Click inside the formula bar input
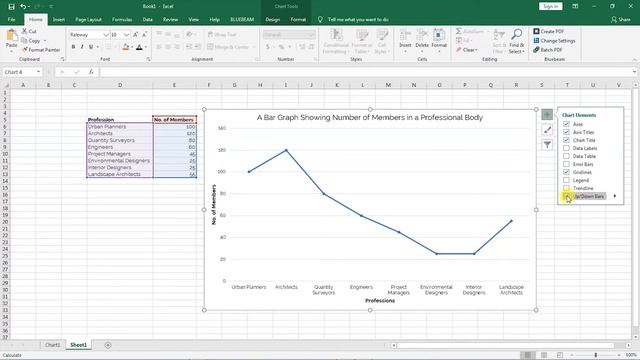The image size is (640, 360). pyautogui.click(x=366, y=72)
